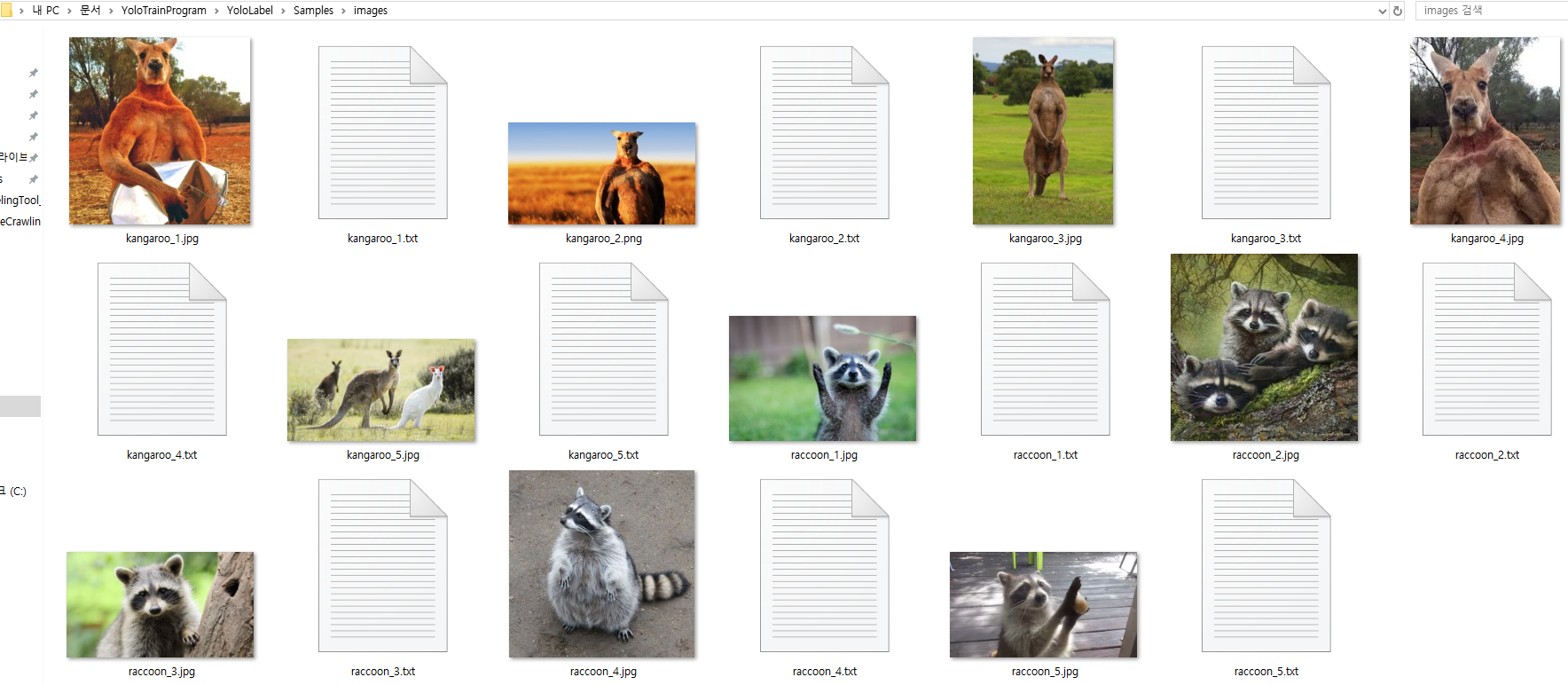Open the (C:) drive in the sidebar
The height and width of the screenshot is (685, 1568).
point(14,492)
